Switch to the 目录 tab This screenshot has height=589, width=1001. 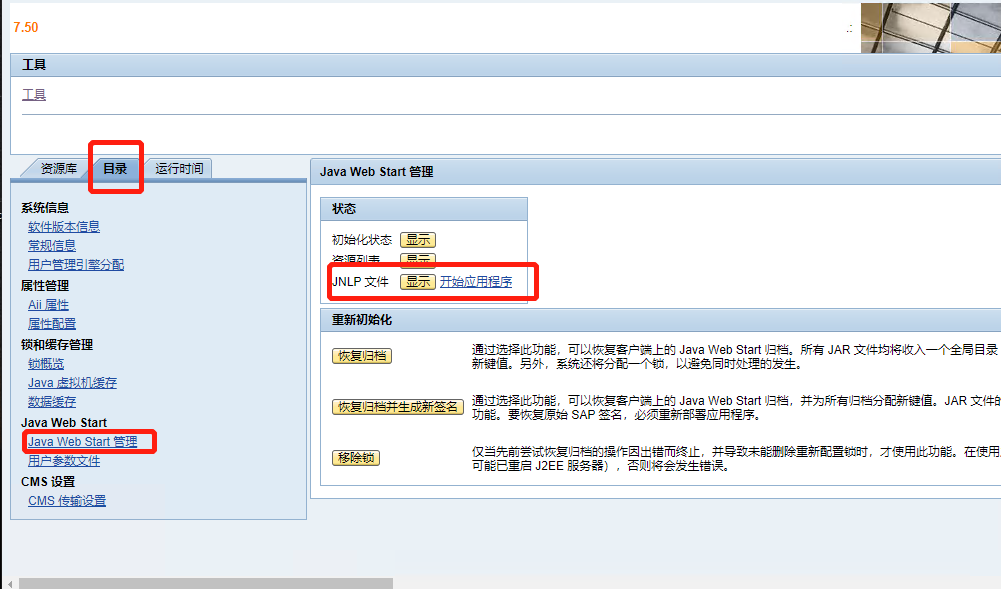click(115, 168)
